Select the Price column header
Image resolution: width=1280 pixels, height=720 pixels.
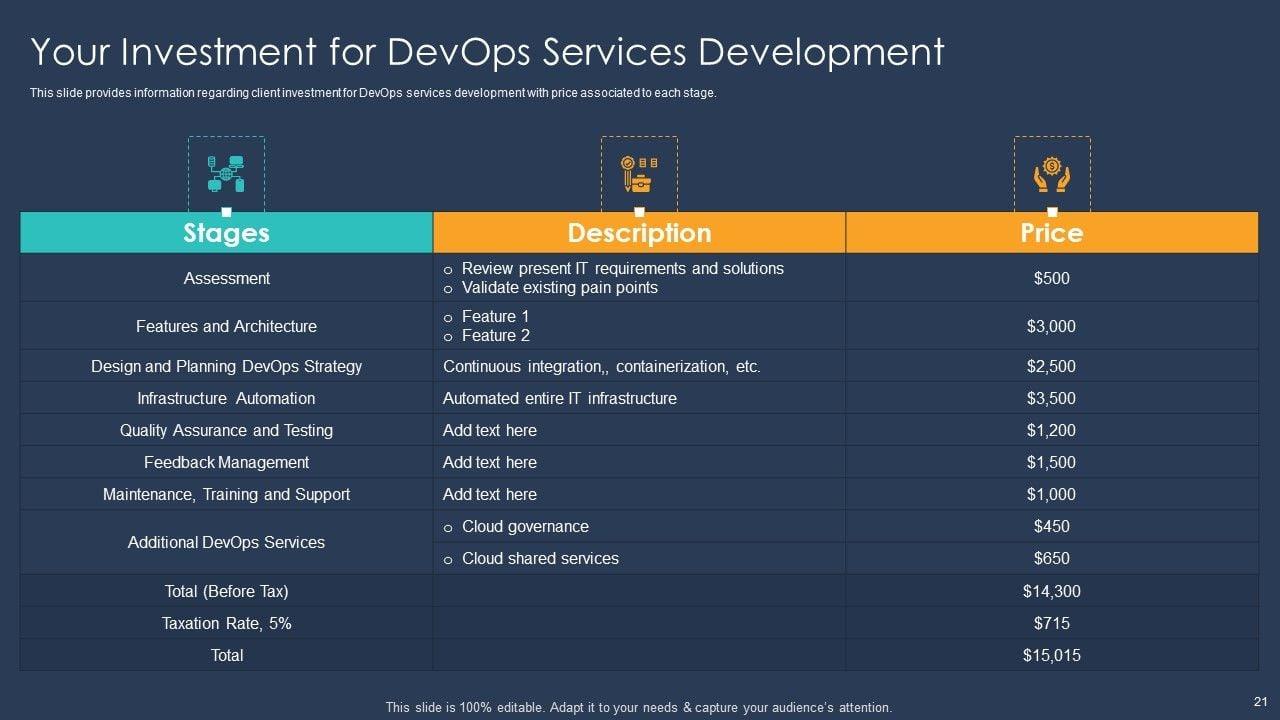point(1052,233)
